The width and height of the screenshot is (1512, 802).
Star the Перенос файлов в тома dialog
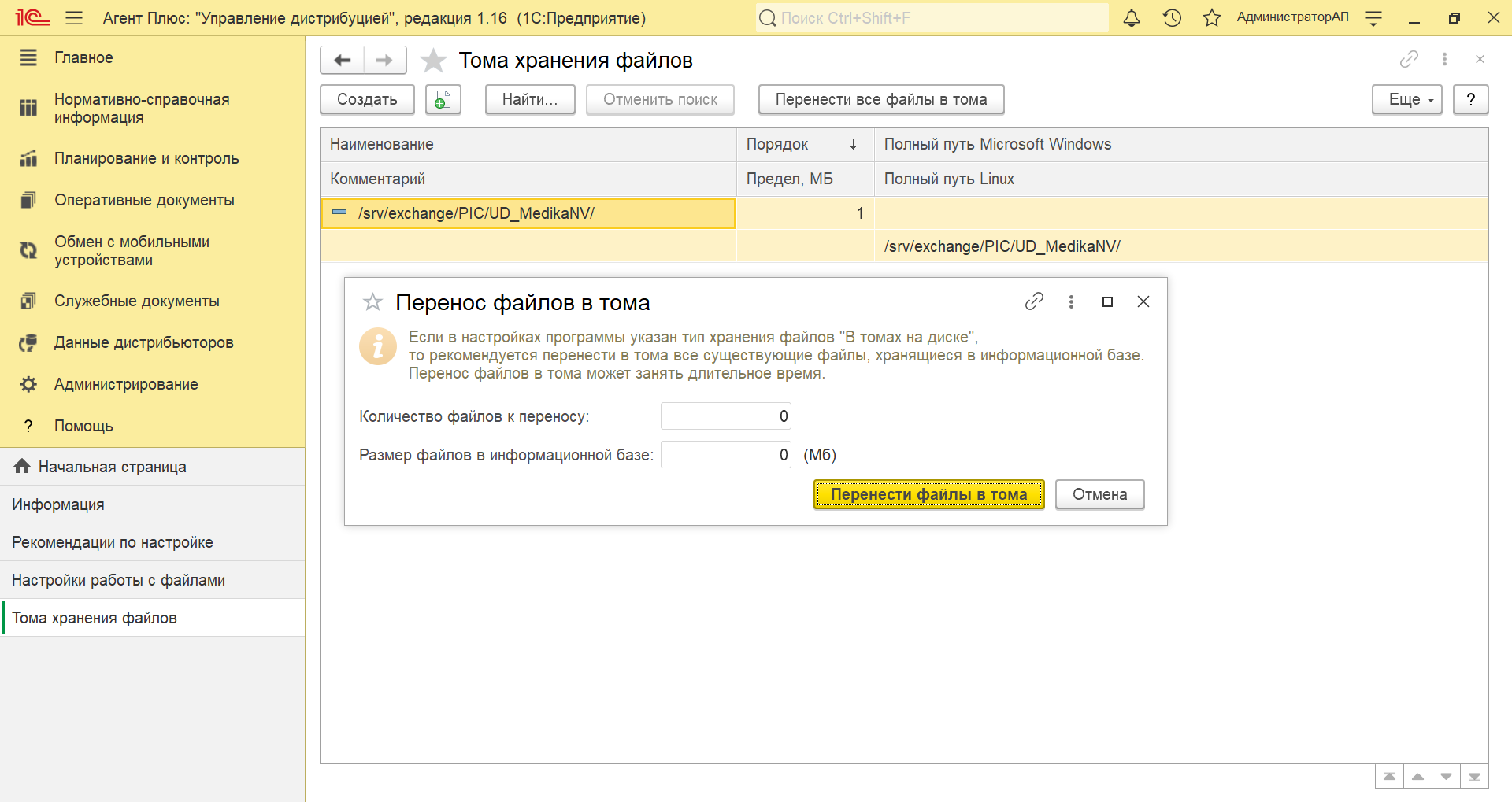[372, 301]
